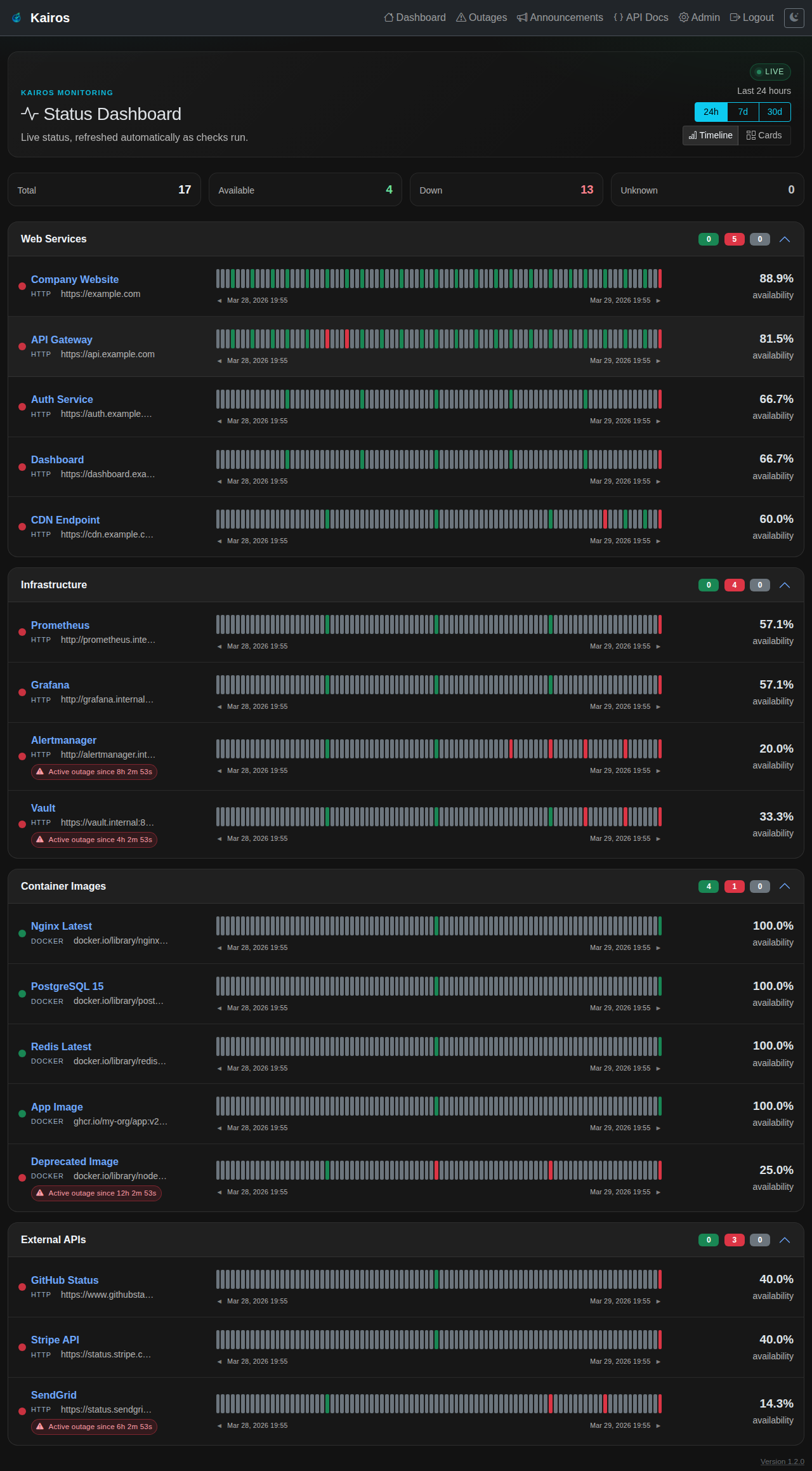Open the Grafana monitor details

click(x=50, y=685)
